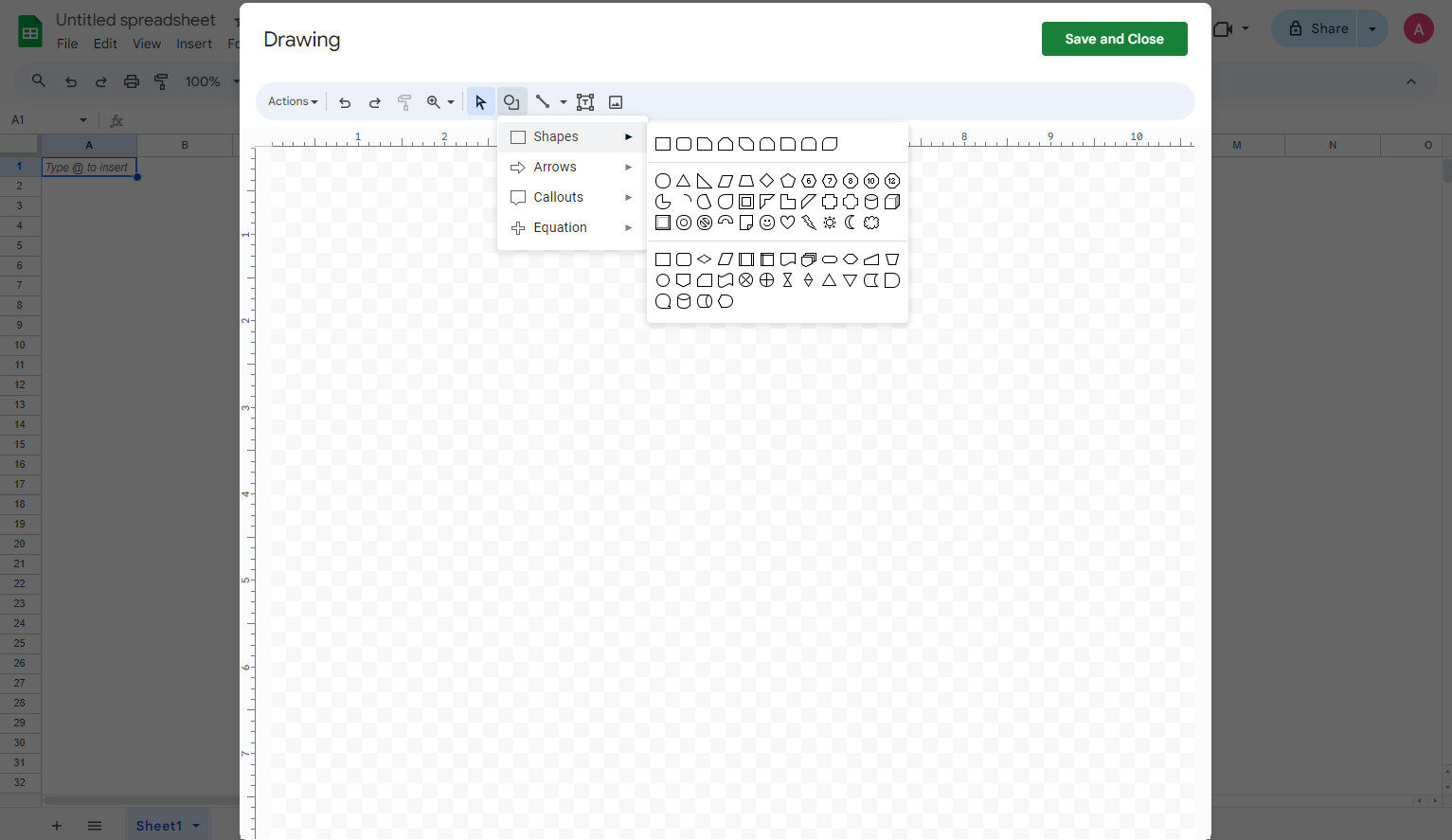Select the shape tool in the toolbar

click(x=511, y=101)
